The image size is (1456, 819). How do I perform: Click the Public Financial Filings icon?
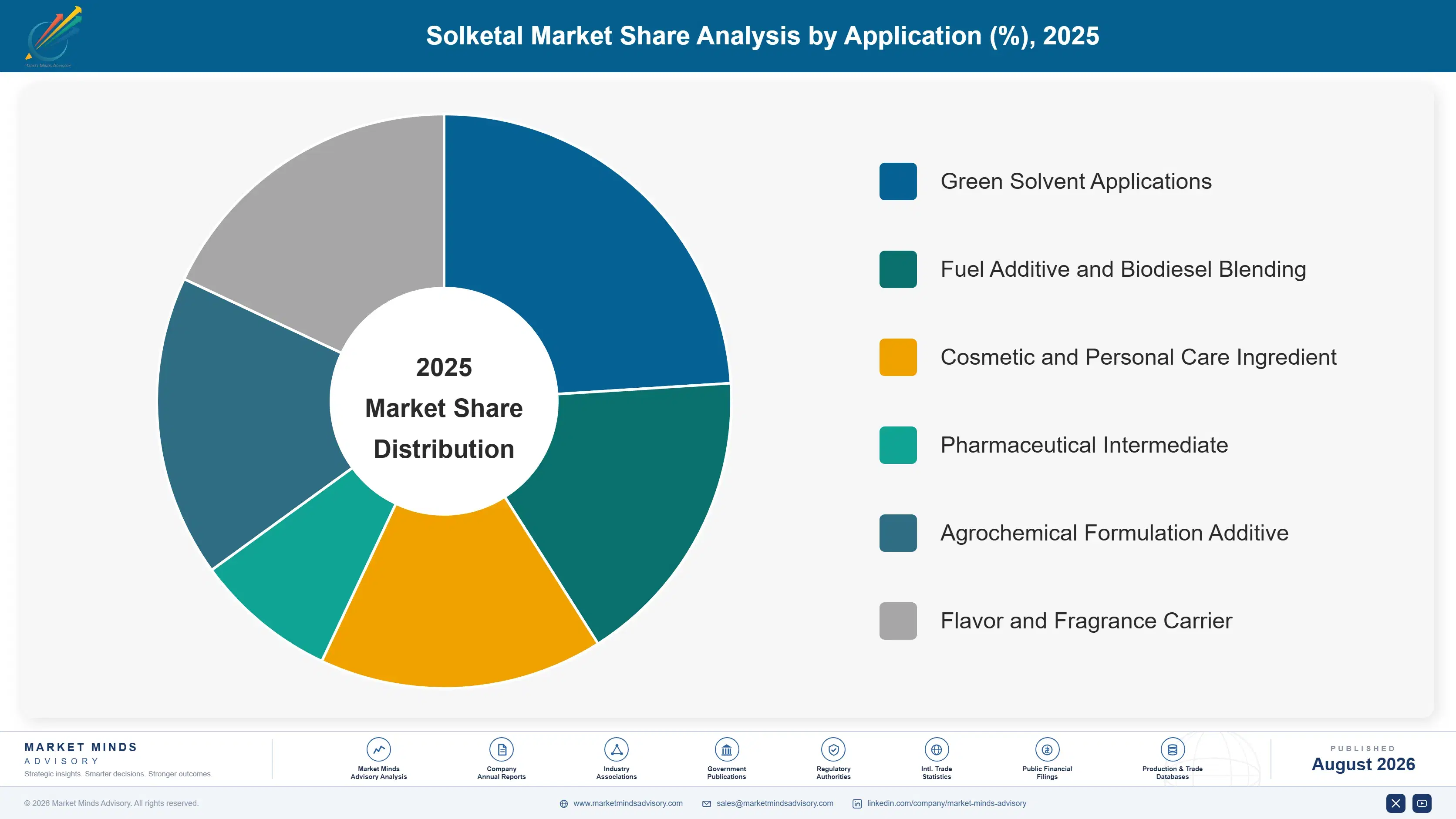[1047, 749]
